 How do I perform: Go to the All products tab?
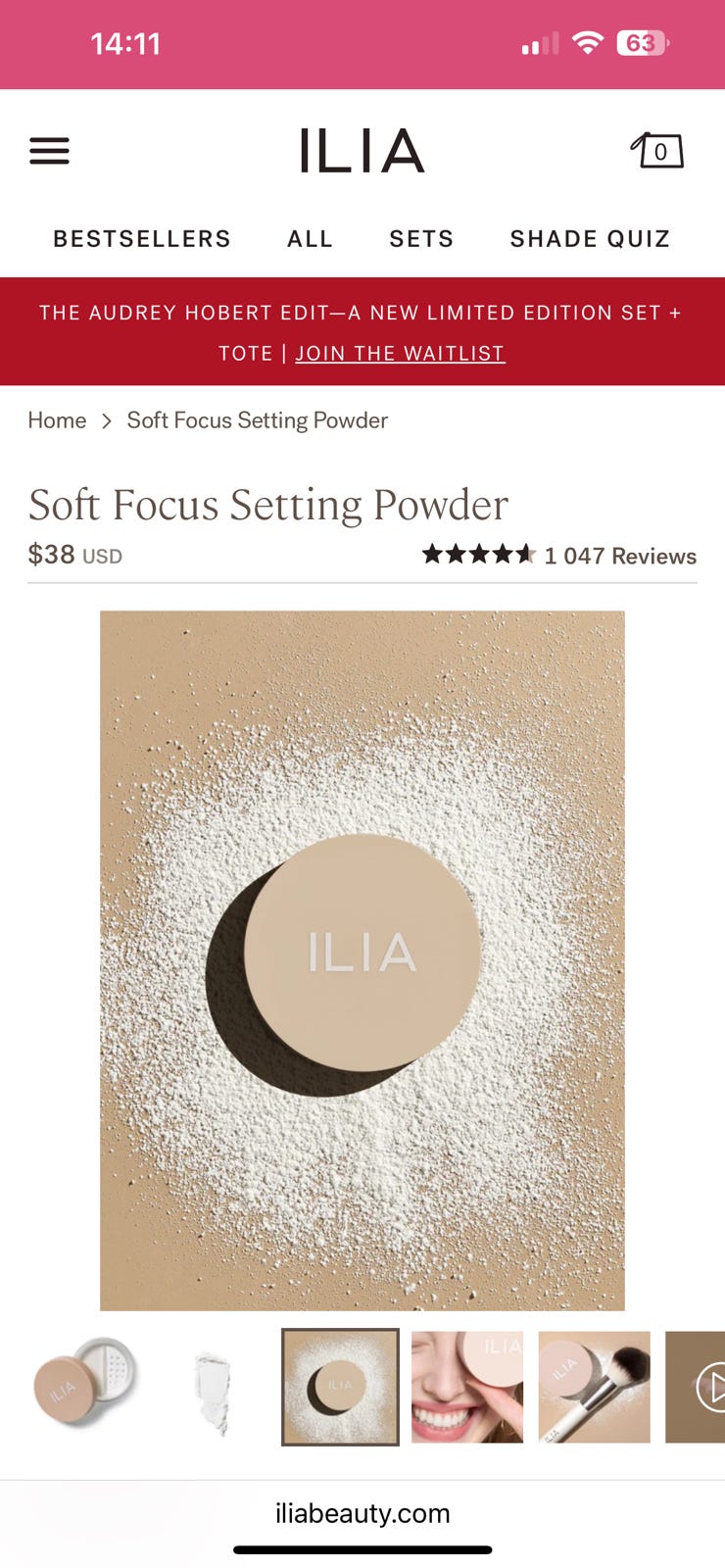[x=310, y=239]
